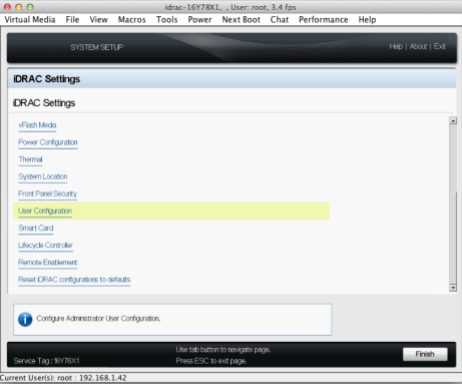Click the Current User(s) status bar text

63,378
